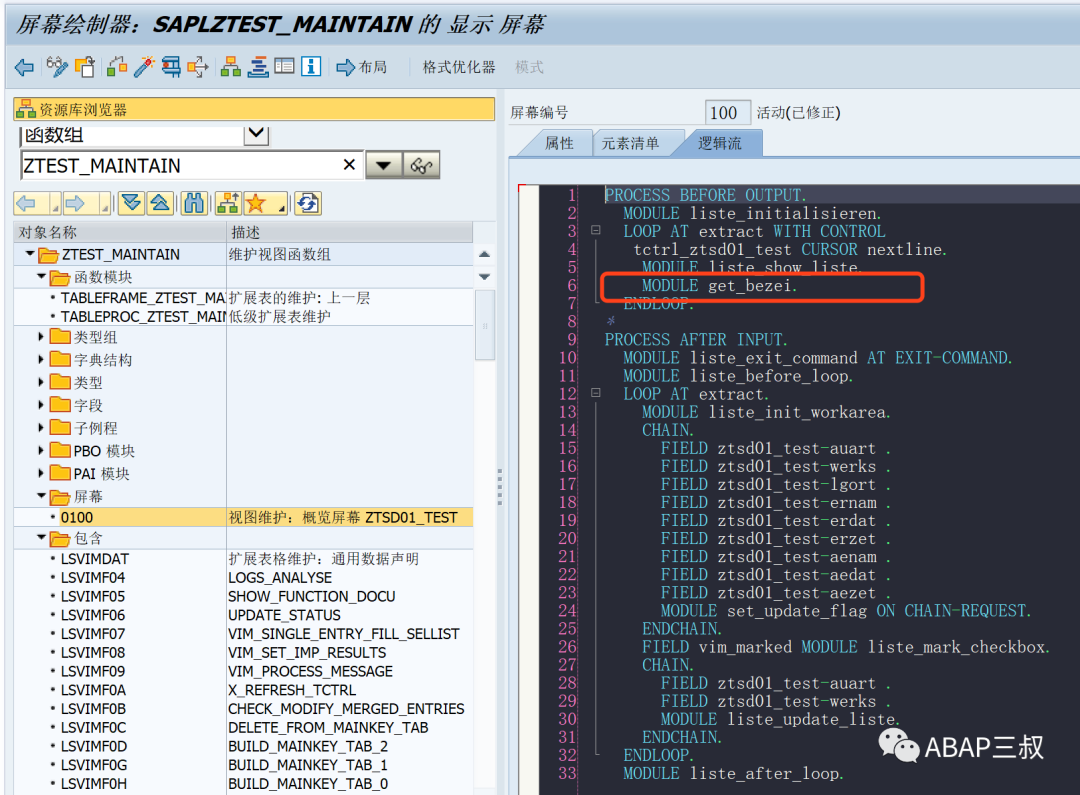Expand the 字段 folder
1080x795 pixels.
41,405
